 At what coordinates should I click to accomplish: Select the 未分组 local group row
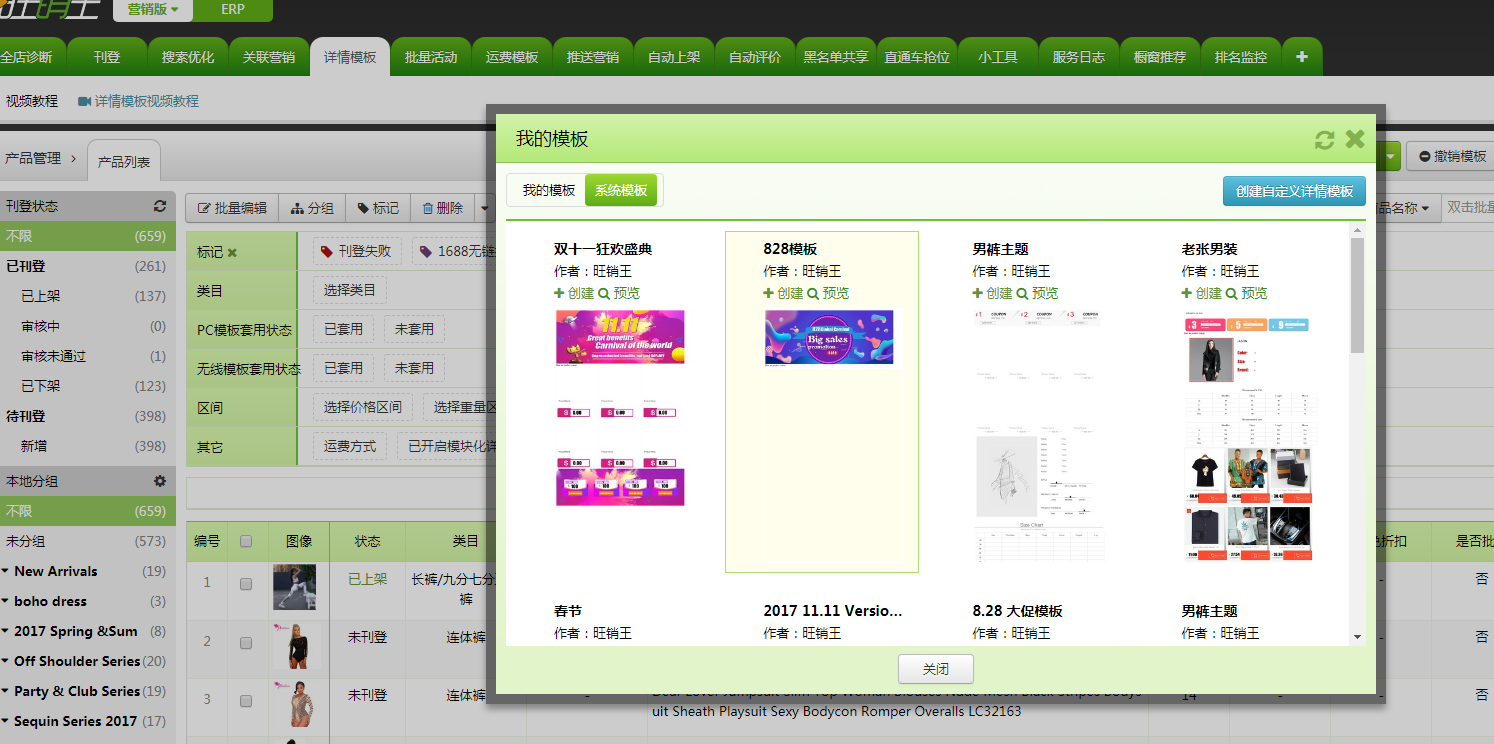(87, 541)
